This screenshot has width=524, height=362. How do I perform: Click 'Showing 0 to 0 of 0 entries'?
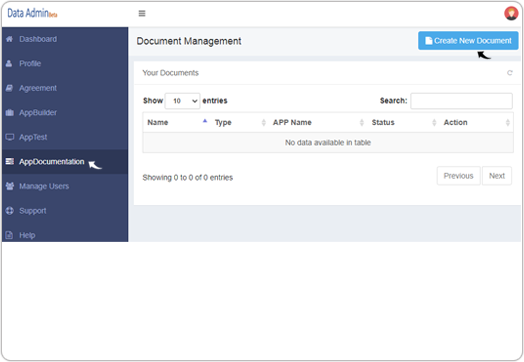[187, 177]
